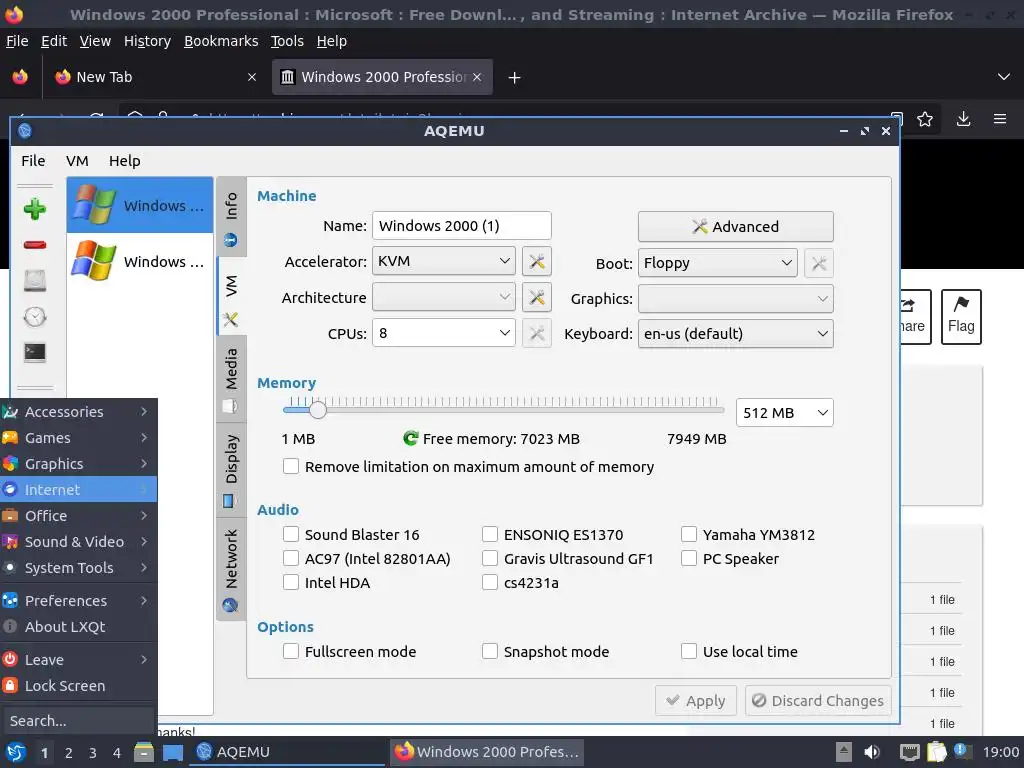This screenshot has height=768, width=1024.
Task: Click the AQEMU title bar app icon
Action: (25, 131)
